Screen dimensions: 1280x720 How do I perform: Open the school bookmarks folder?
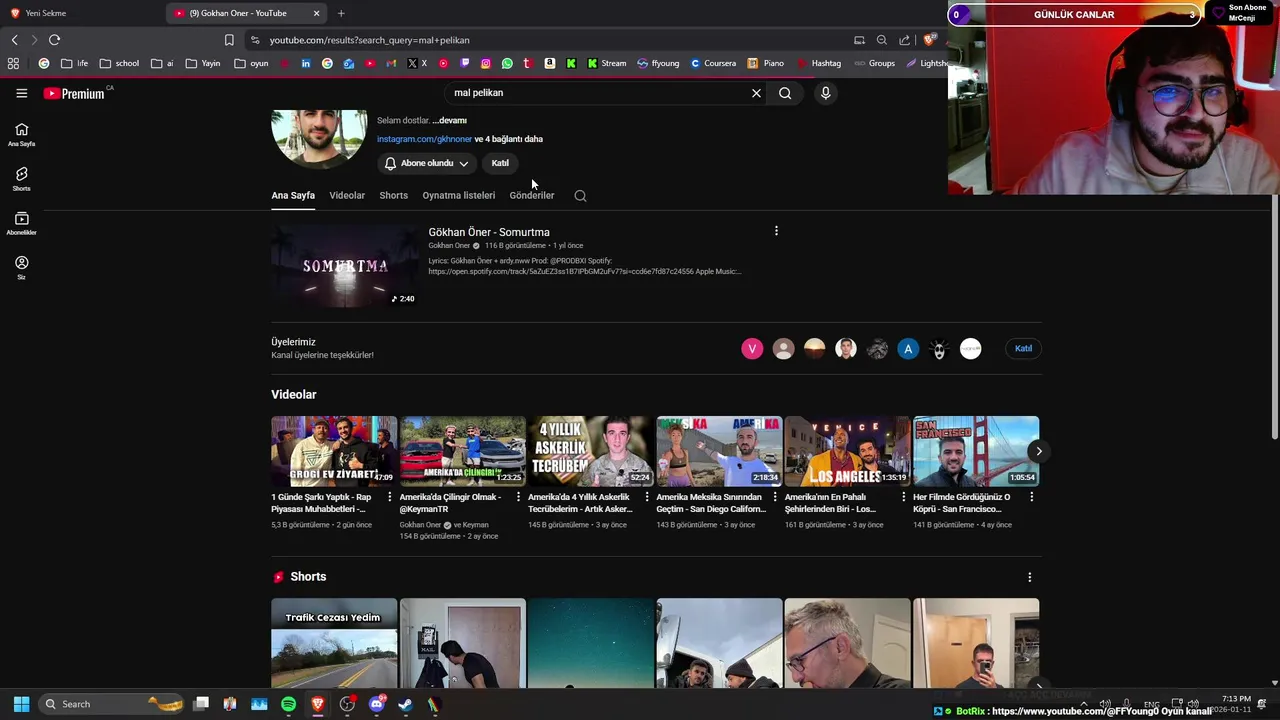click(x=120, y=63)
